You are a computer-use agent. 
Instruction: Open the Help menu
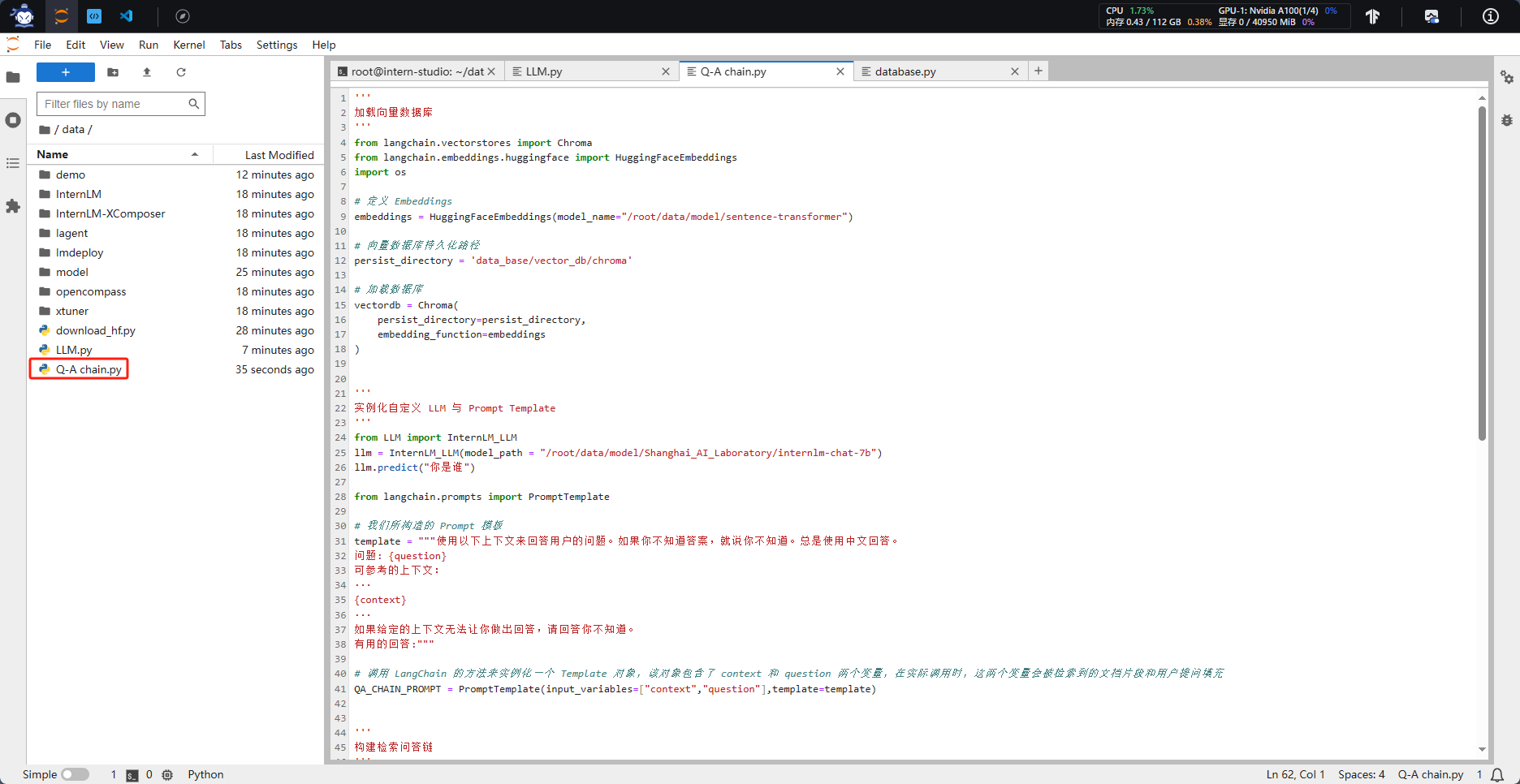(x=324, y=45)
